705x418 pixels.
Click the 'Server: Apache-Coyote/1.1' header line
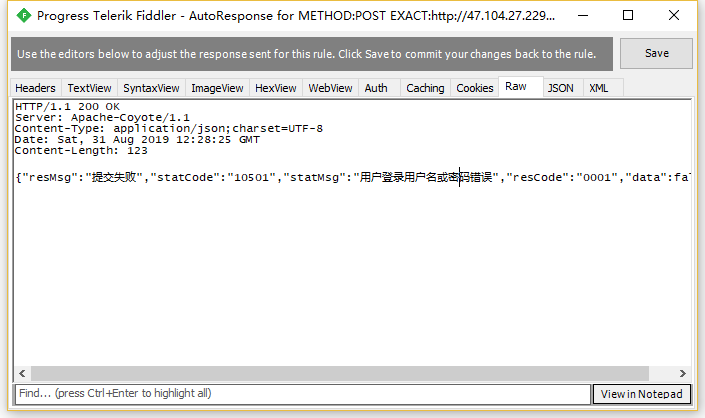point(103,118)
